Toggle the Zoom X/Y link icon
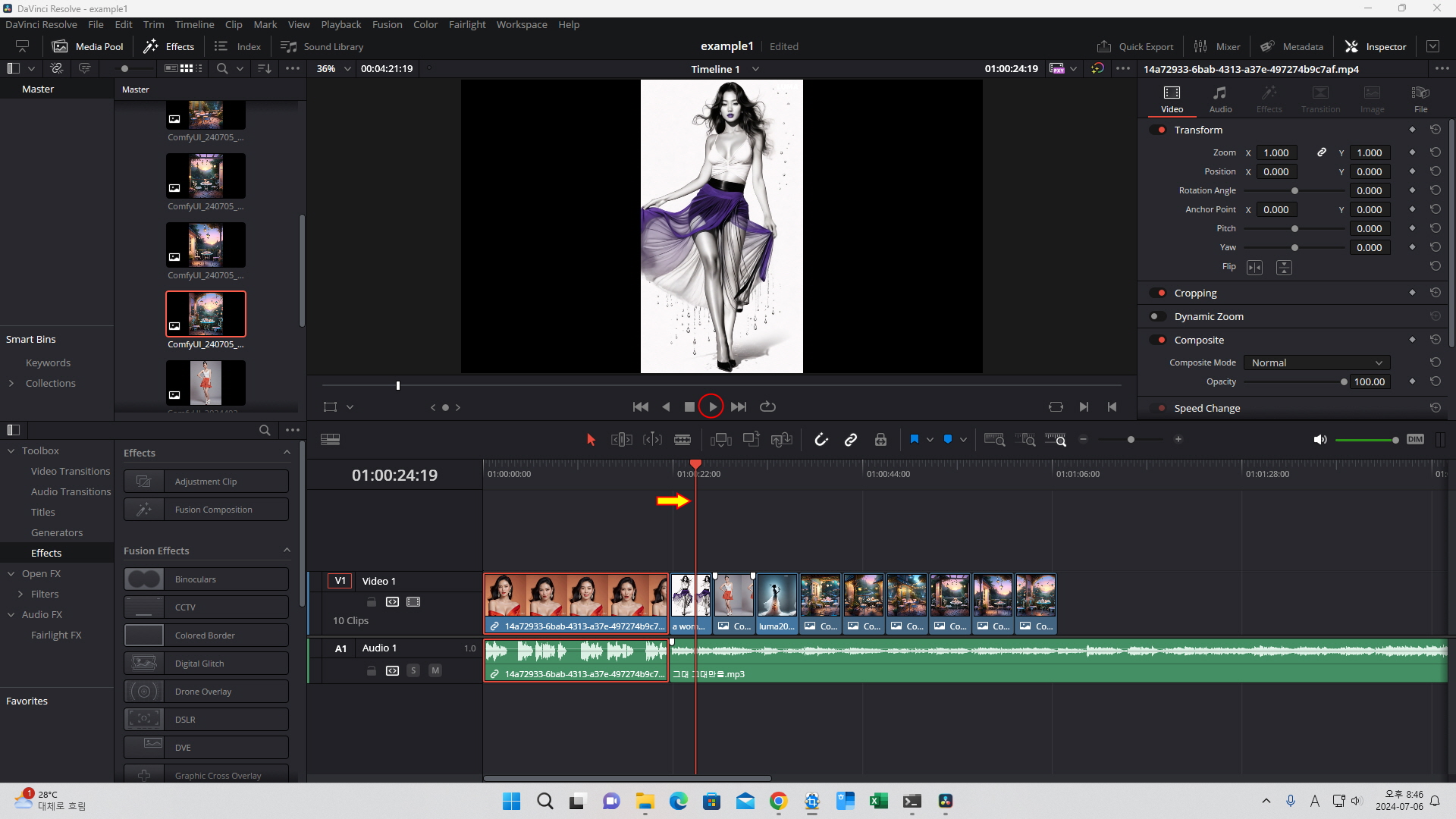This screenshot has height=819, width=1456. coord(1322,152)
